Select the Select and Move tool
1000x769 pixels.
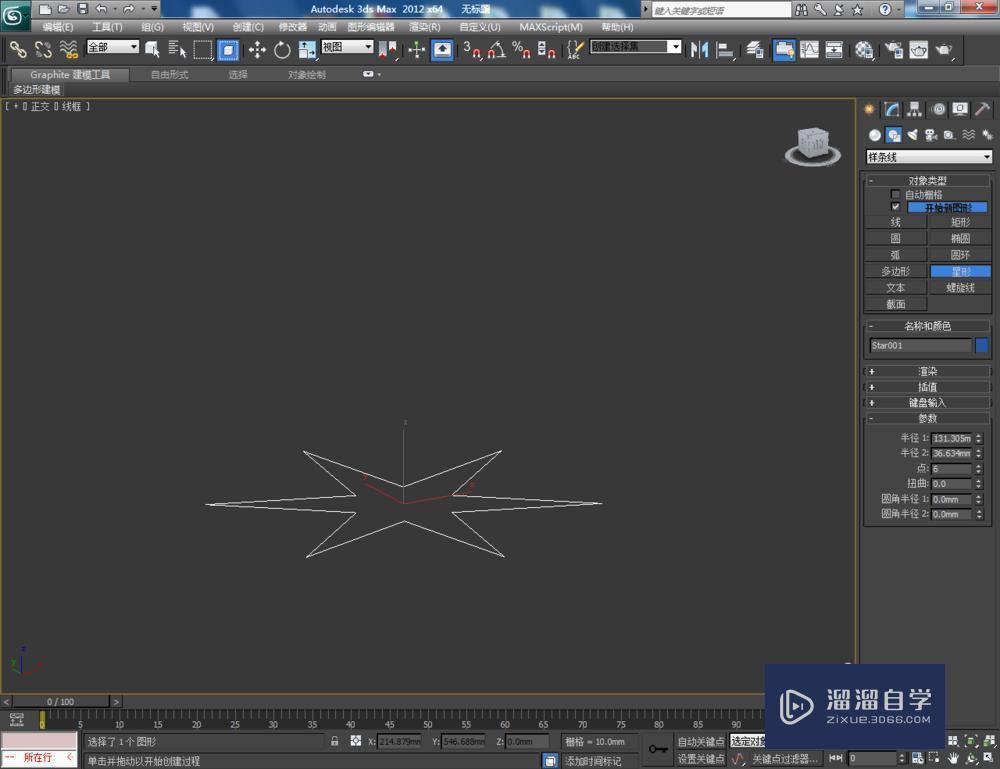click(257, 50)
